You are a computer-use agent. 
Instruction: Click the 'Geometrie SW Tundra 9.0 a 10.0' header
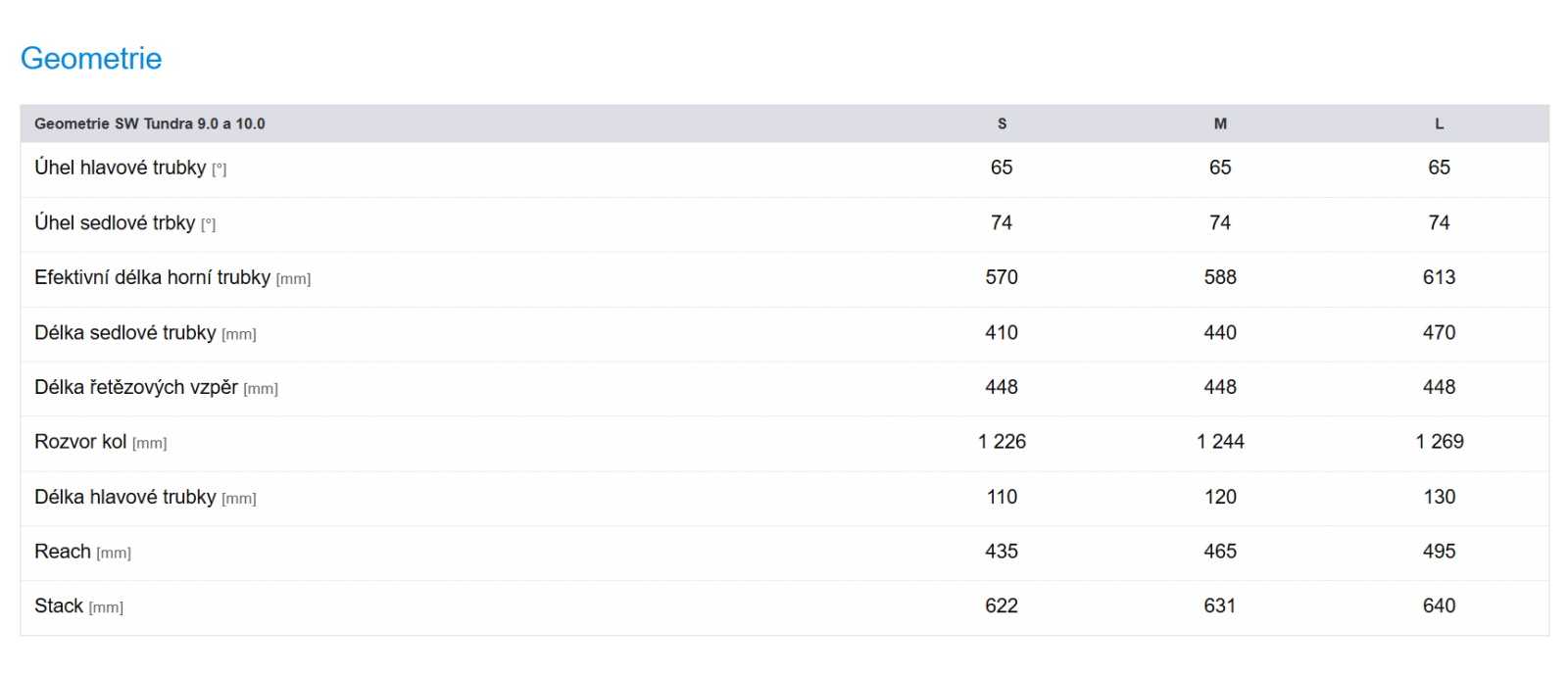click(x=150, y=123)
